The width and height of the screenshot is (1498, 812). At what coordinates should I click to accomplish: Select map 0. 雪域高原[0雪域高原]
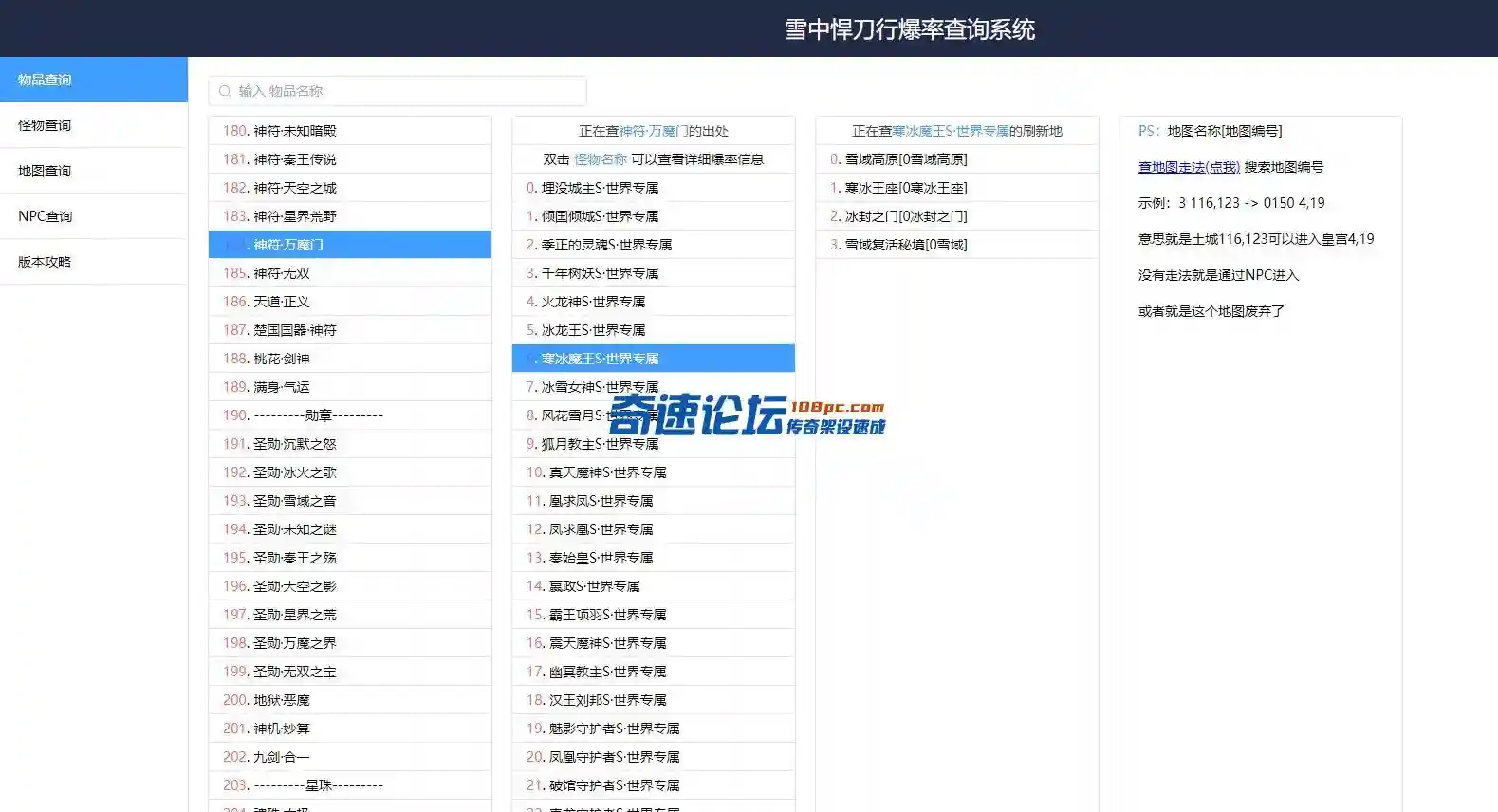coord(957,159)
